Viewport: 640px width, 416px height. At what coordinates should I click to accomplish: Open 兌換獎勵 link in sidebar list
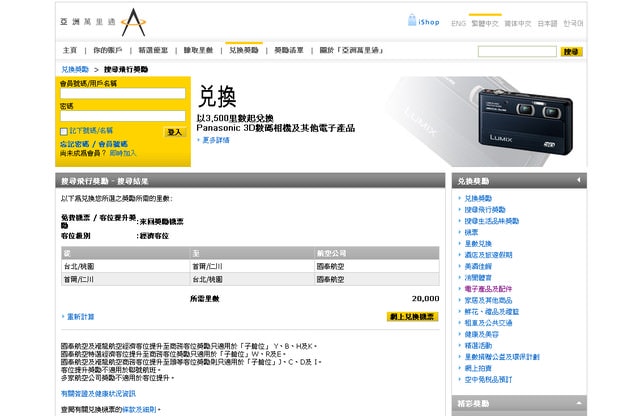coord(478,198)
